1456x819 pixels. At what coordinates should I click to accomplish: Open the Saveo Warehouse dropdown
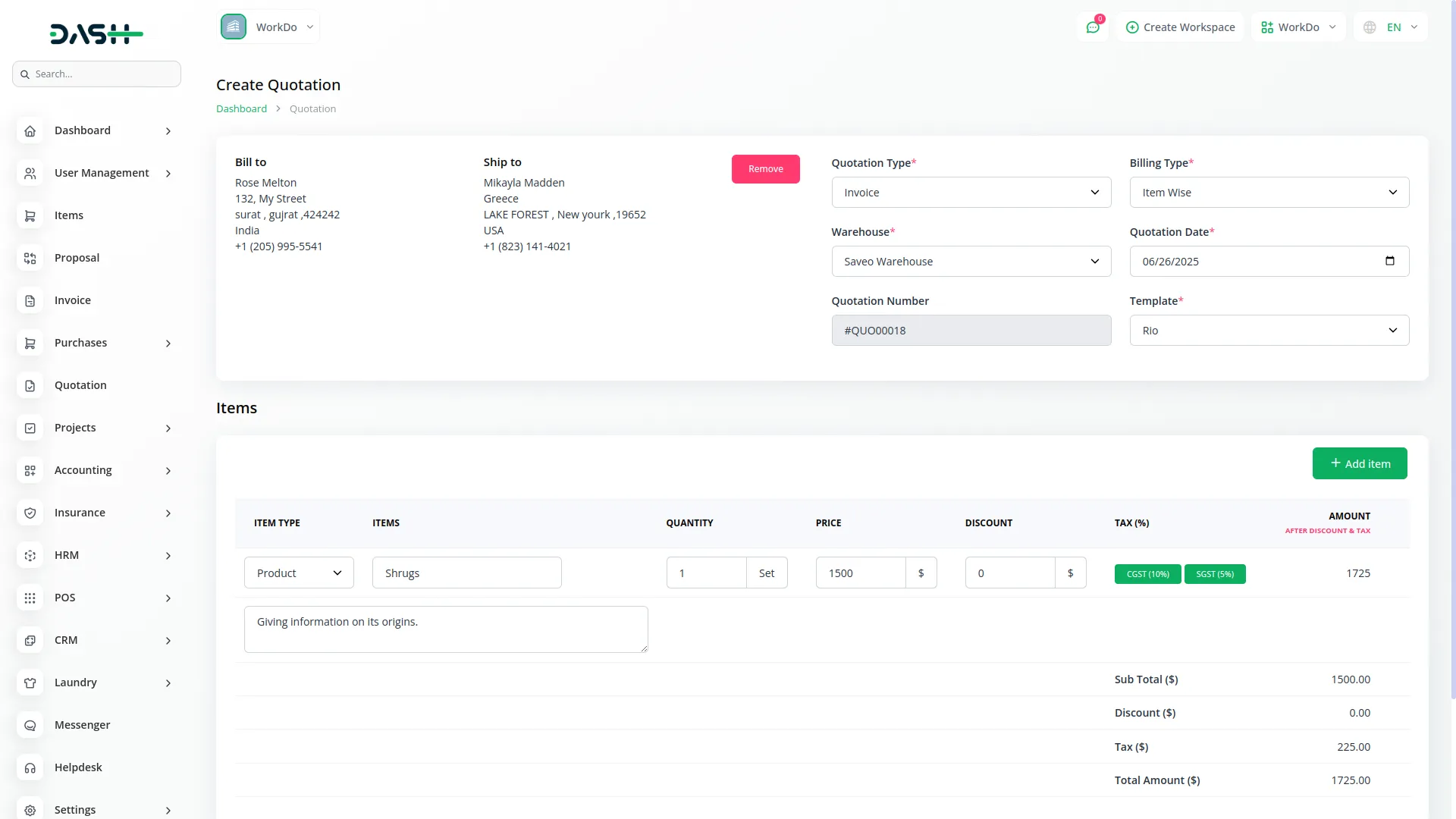(x=971, y=262)
